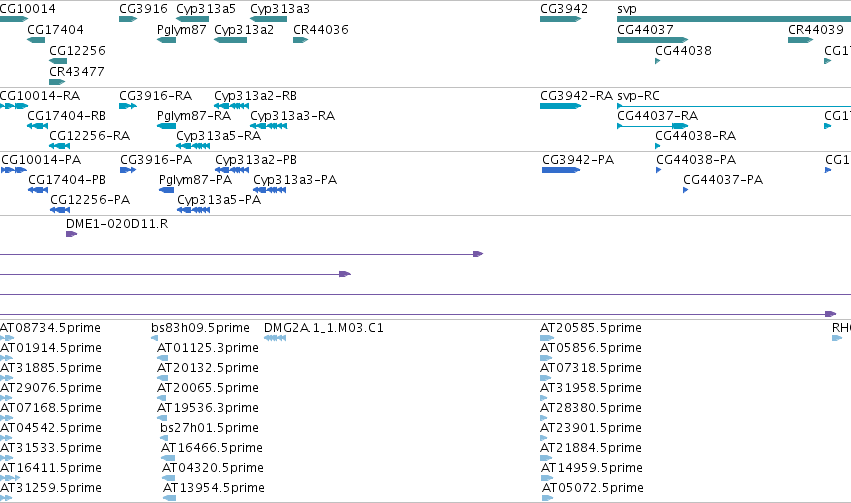Screen dimensions: 851x503
Task: Pick the Cyp313a3 gene label
Action: coord(280,9)
